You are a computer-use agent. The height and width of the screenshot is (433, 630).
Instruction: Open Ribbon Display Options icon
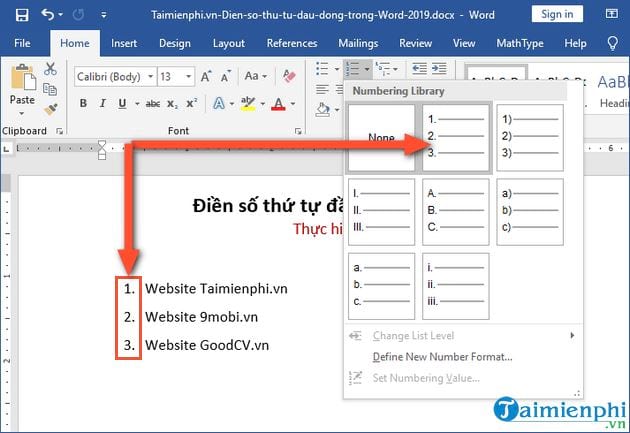point(612,14)
